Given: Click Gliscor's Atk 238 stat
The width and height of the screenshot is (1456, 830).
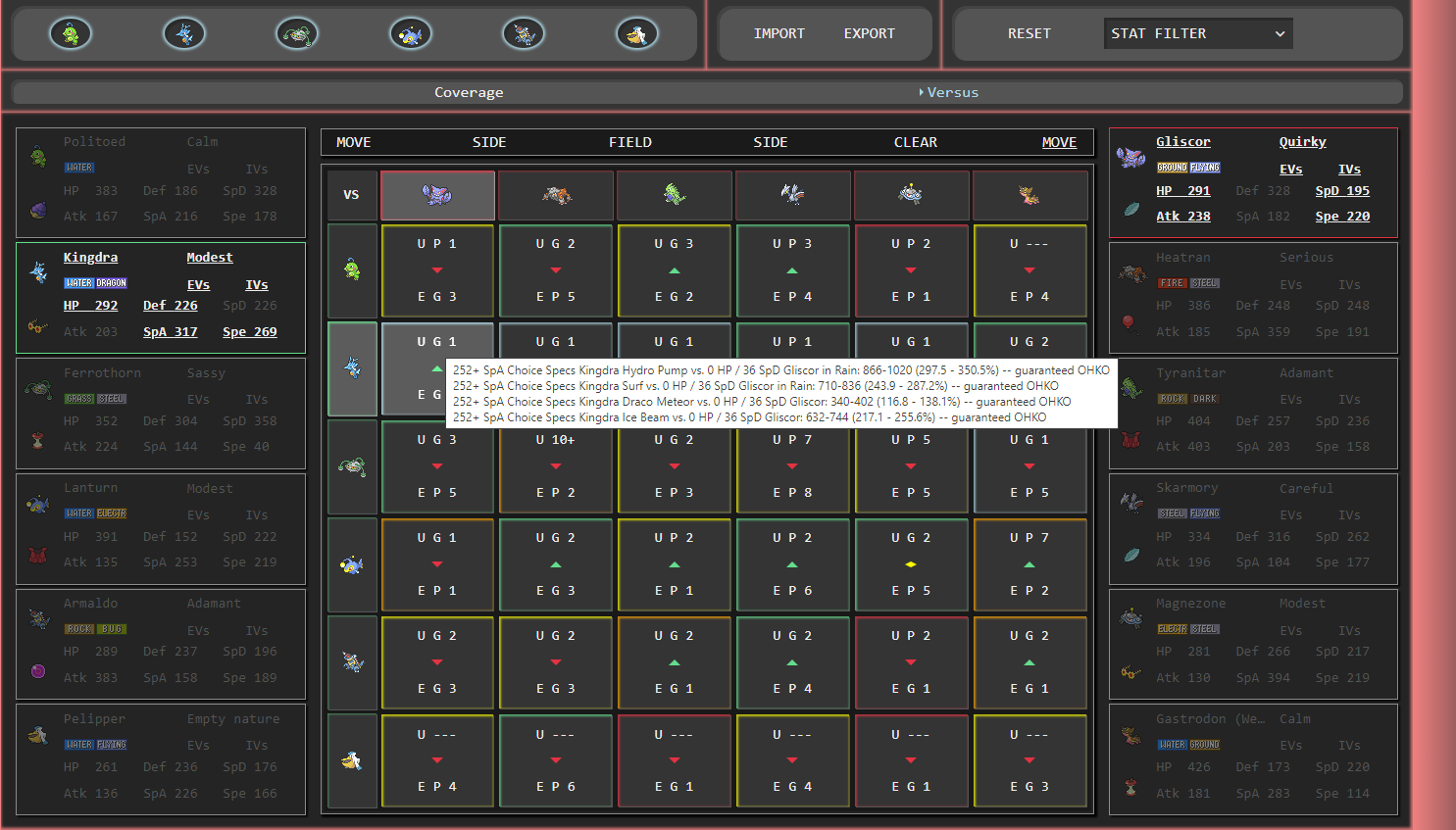Looking at the screenshot, I should (x=1183, y=217).
